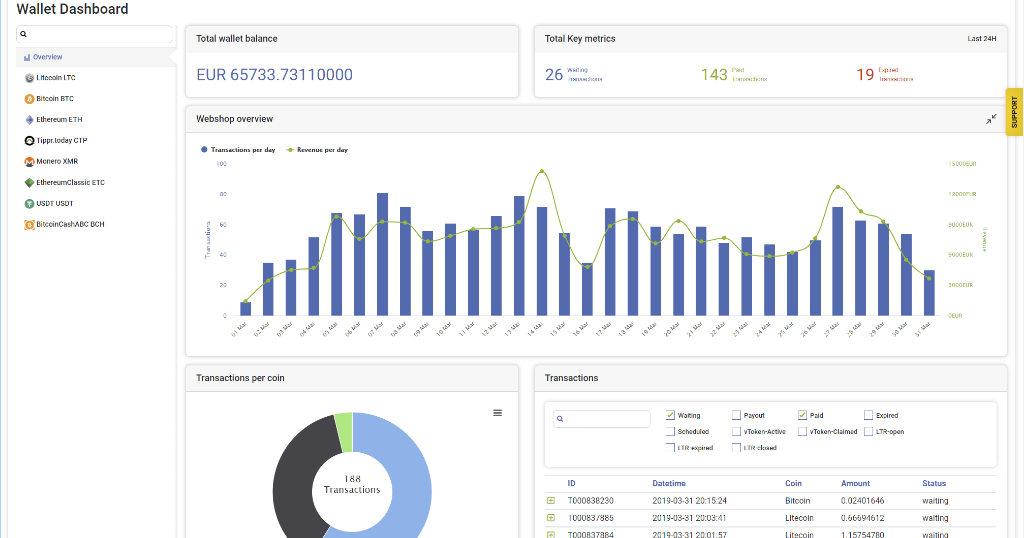
Task: Expand transaction T000837885 details
Action: (x=550, y=518)
